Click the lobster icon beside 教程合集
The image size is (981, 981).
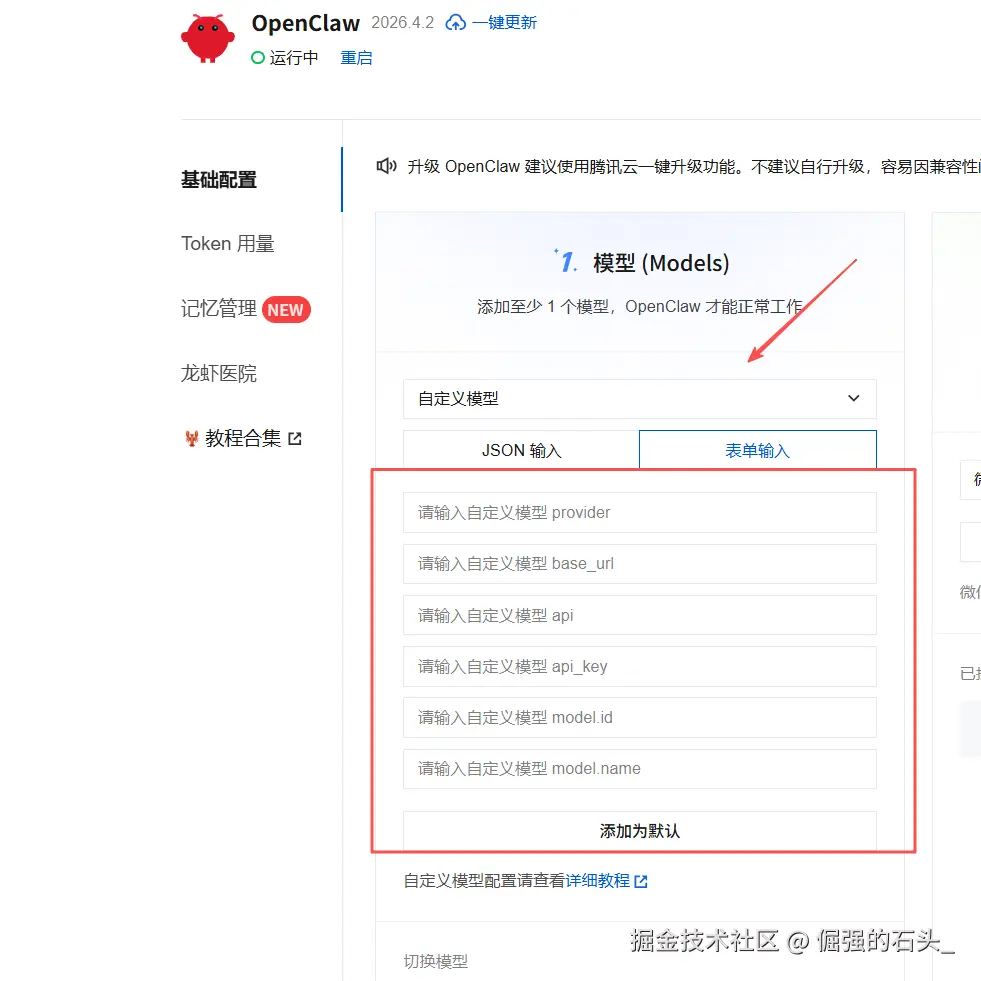pos(191,438)
